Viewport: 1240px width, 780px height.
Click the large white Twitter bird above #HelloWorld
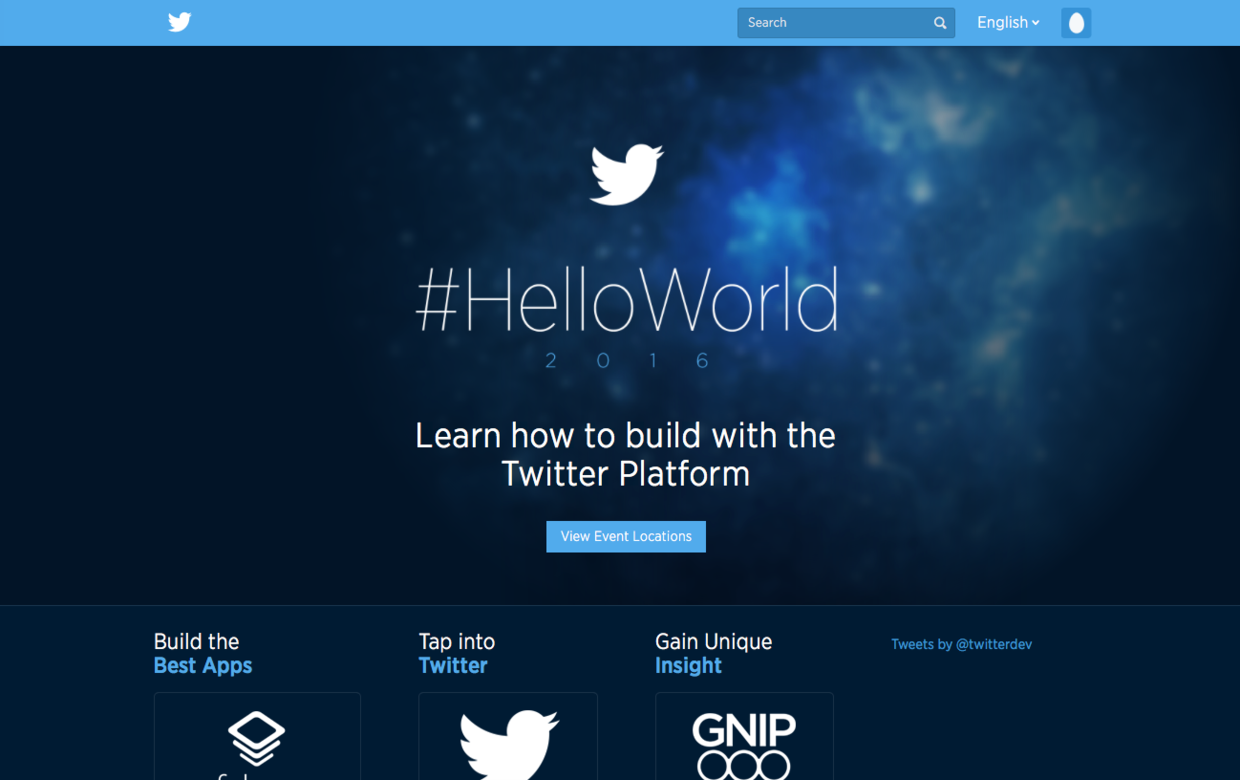pyautogui.click(x=626, y=175)
